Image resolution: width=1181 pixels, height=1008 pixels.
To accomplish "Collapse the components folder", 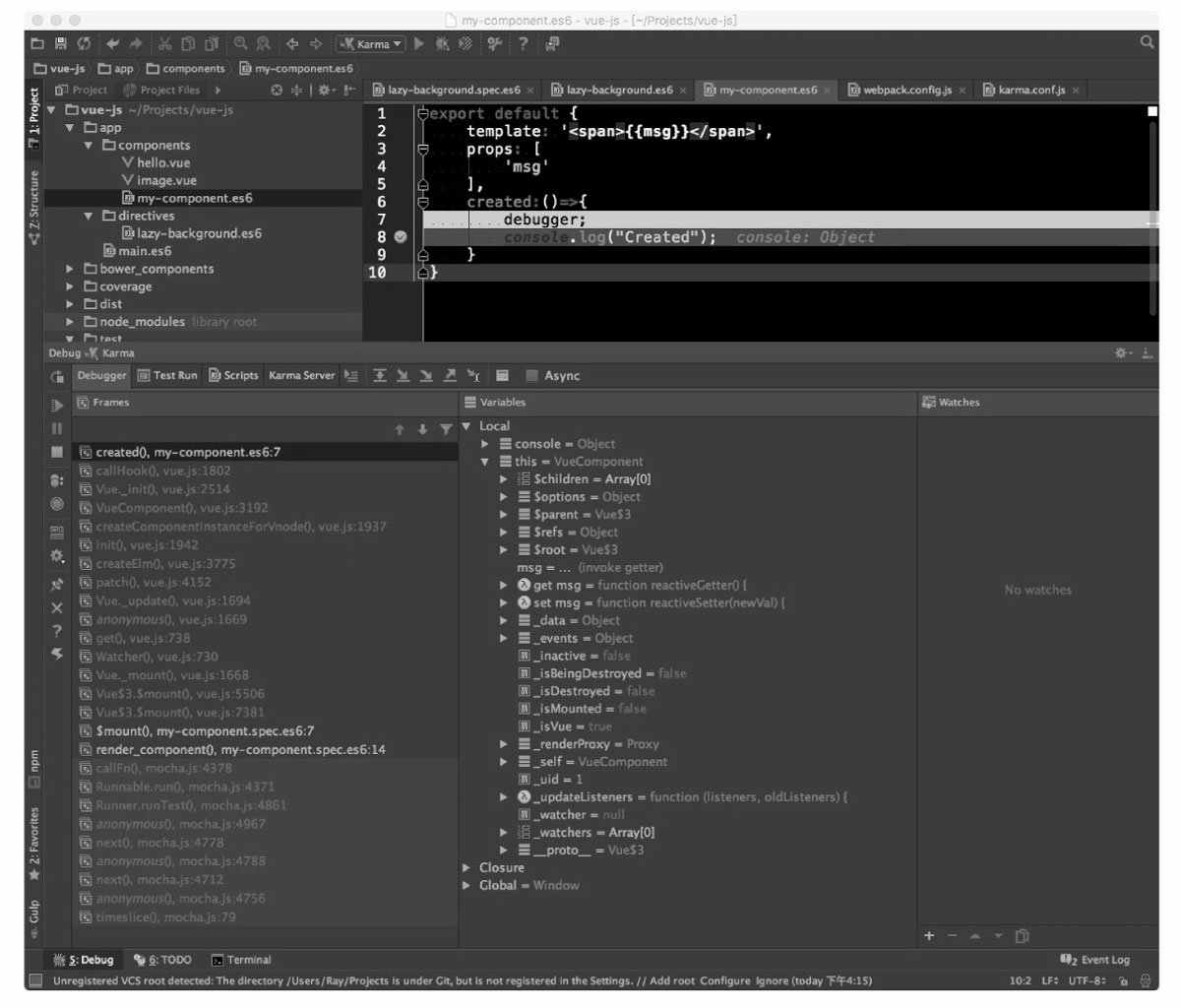I will [x=89, y=145].
